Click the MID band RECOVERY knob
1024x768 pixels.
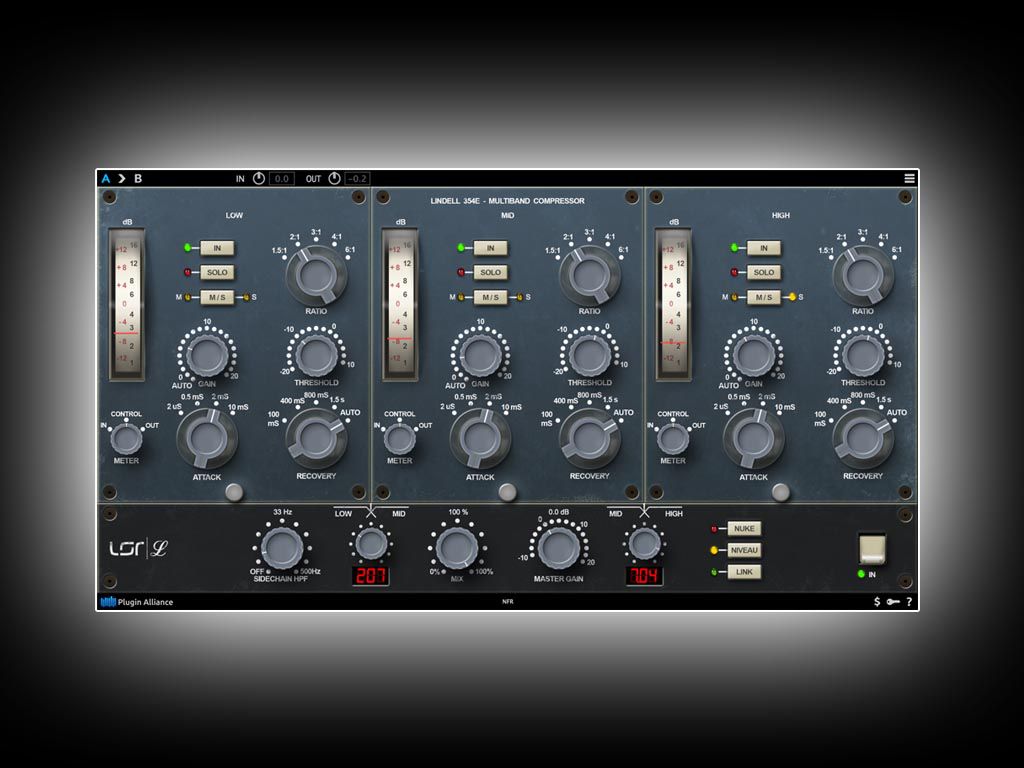tap(590, 438)
